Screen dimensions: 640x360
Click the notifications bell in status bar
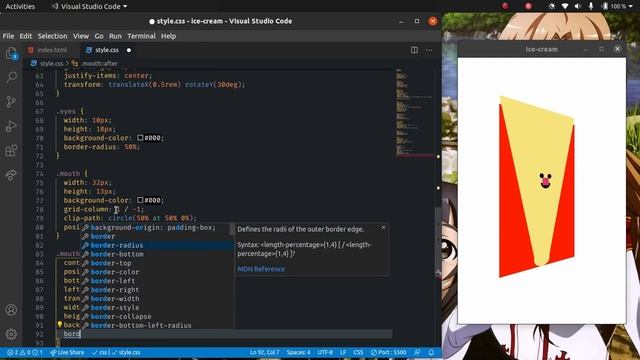(431, 352)
